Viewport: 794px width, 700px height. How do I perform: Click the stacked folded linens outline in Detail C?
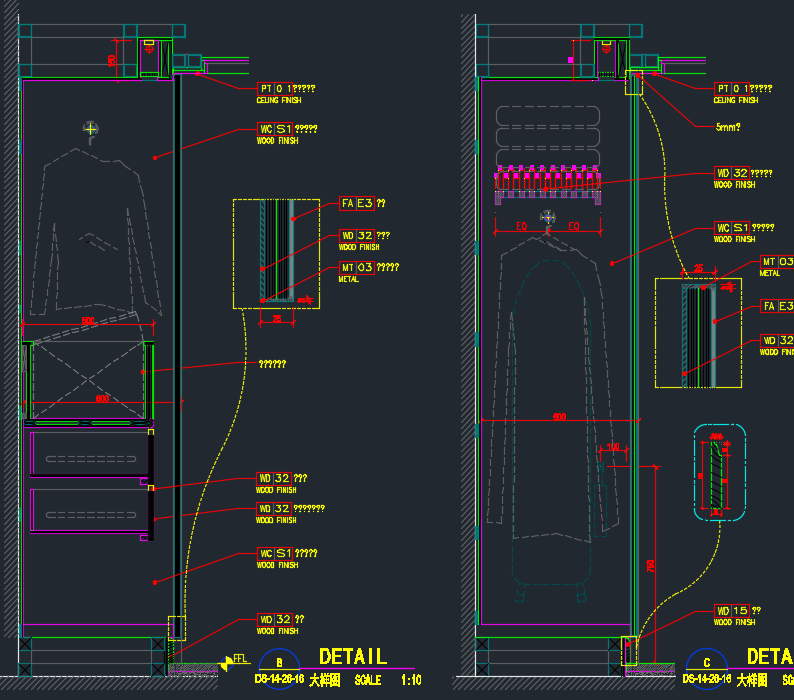coord(547,136)
